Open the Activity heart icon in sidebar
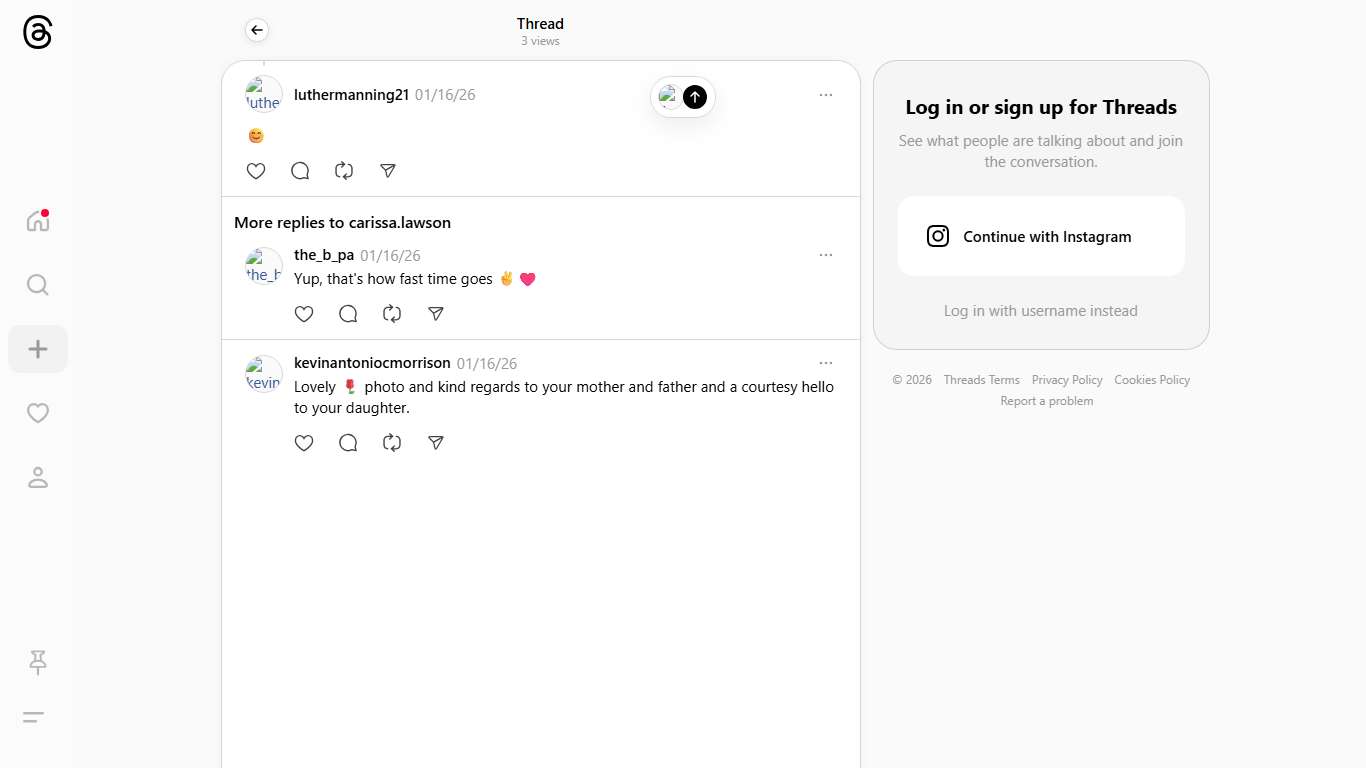The height and width of the screenshot is (768, 1366). tap(38, 413)
